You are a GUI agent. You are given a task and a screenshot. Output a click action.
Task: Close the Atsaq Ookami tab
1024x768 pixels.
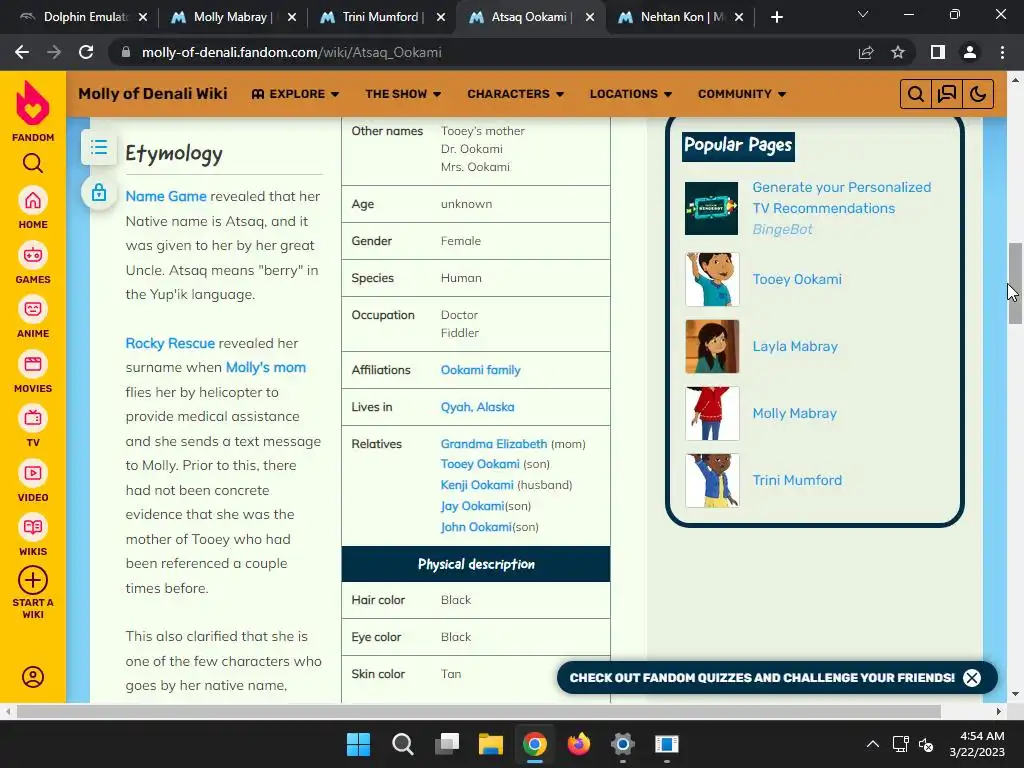(x=590, y=18)
